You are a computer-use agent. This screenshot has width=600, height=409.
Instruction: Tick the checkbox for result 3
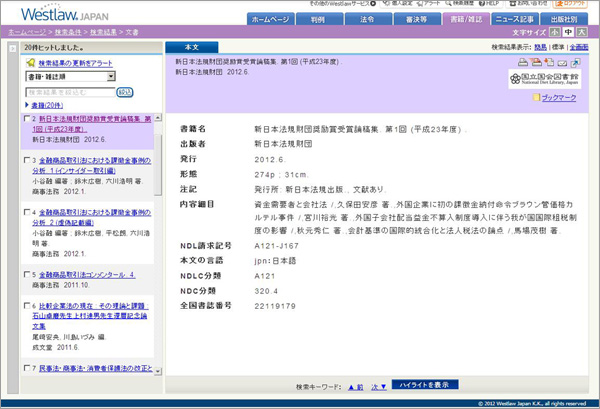point(25,160)
